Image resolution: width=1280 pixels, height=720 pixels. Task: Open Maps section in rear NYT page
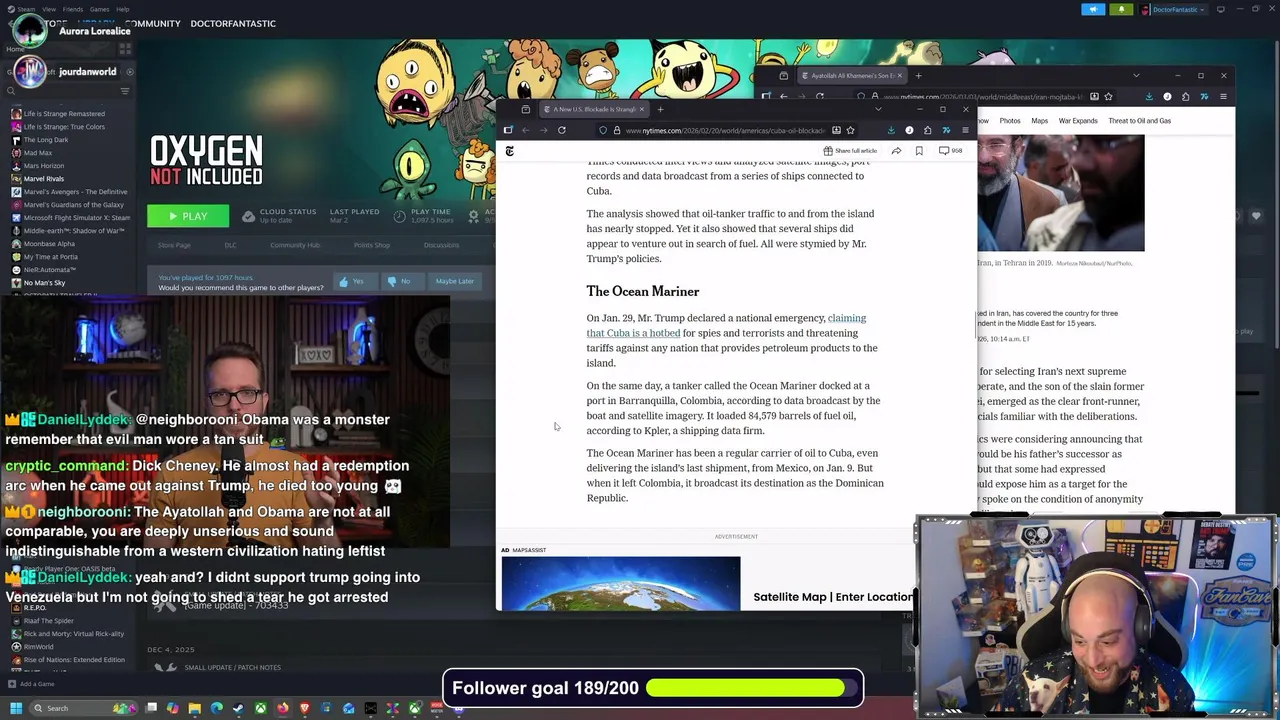point(1039,121)
